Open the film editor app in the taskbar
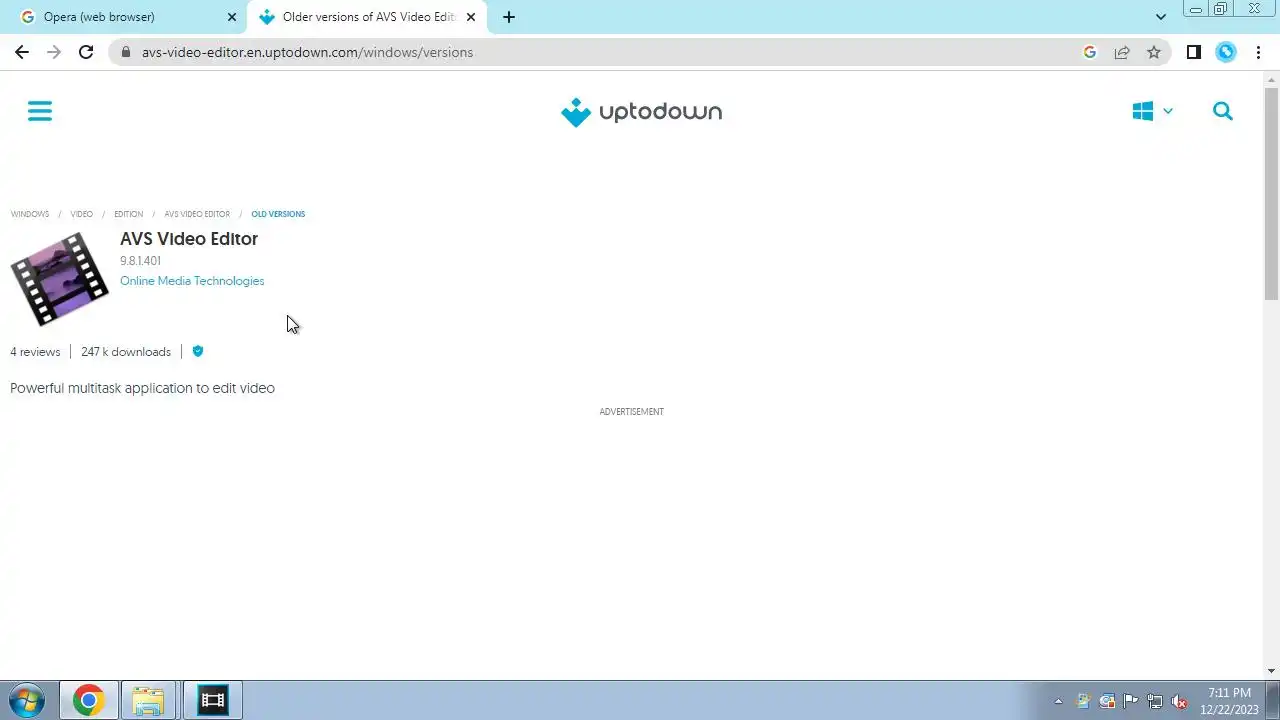 pos(213,700)
